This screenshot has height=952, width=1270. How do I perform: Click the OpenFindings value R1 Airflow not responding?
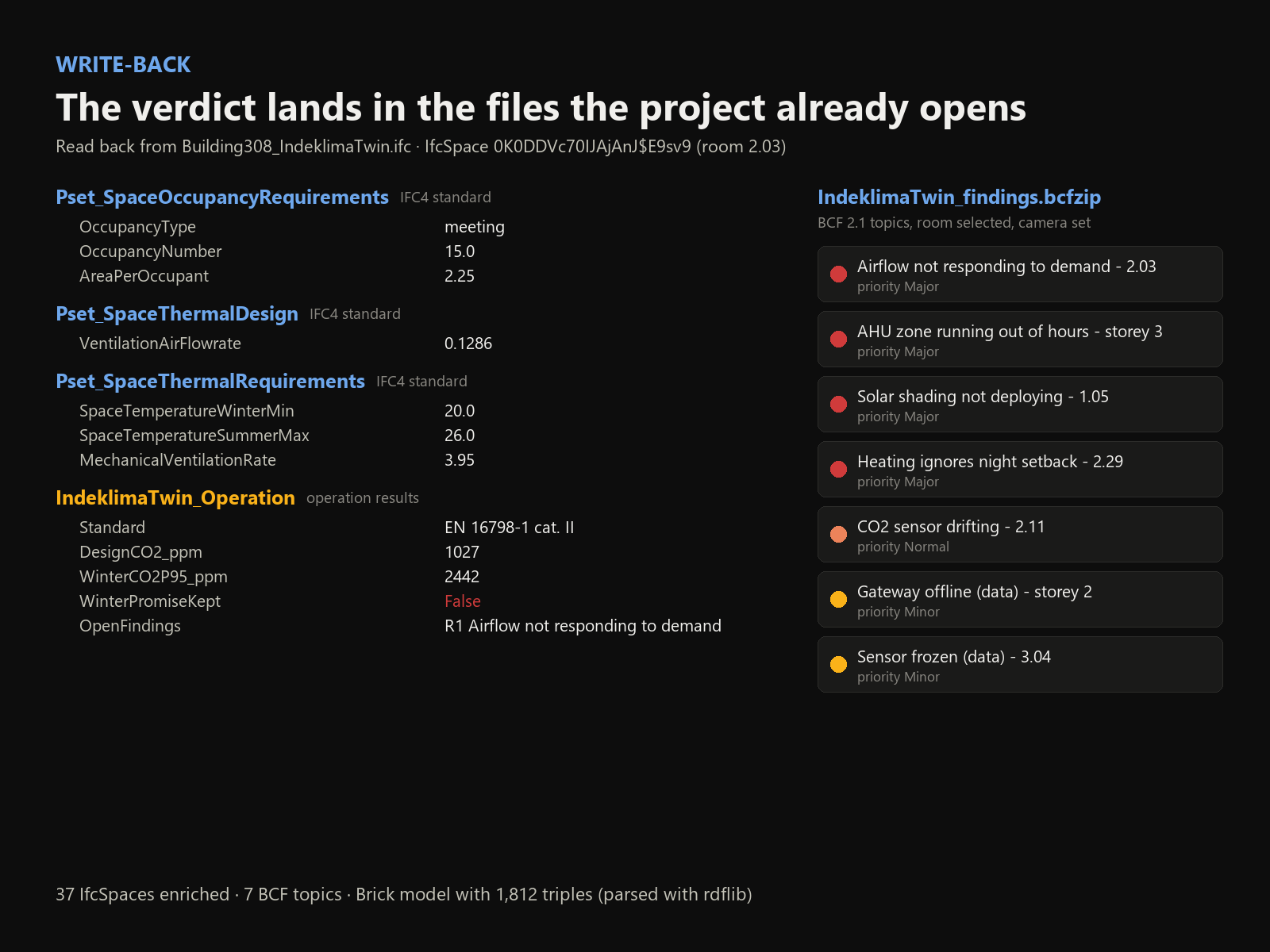pos(583,626)
